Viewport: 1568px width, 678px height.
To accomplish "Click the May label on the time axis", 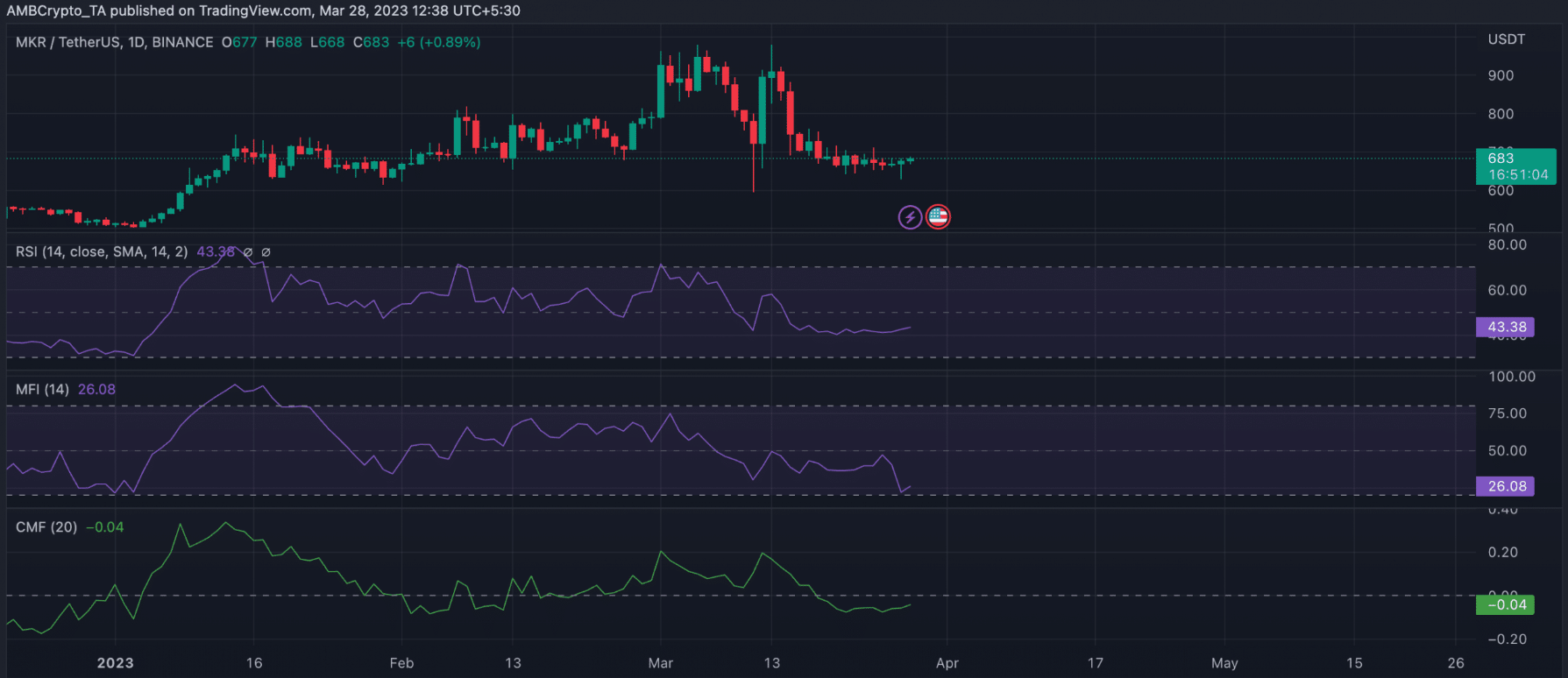I will [x=1224, y=663].
